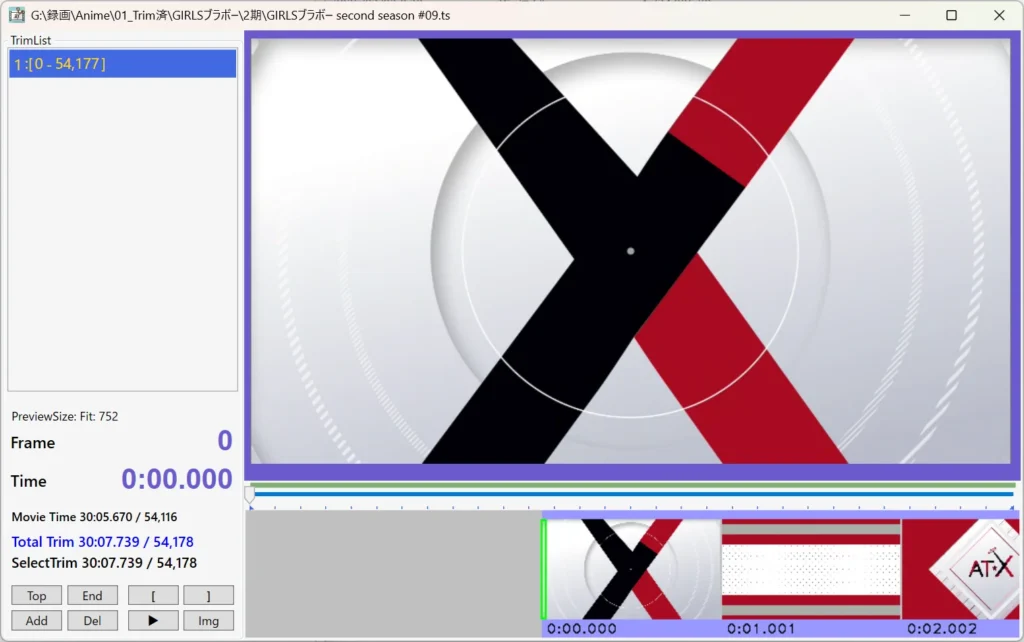Viewport: 1024px width, 642px height.
Task: Click the End button
Action: (92, 596)
